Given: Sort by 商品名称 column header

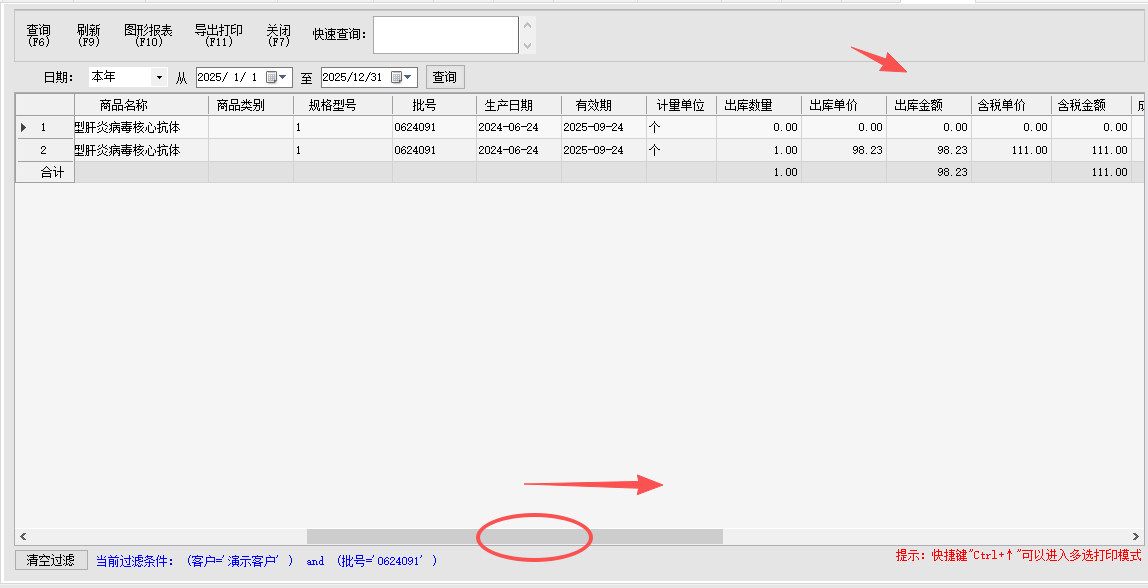Looking at the screenshot, I should 140,105.
